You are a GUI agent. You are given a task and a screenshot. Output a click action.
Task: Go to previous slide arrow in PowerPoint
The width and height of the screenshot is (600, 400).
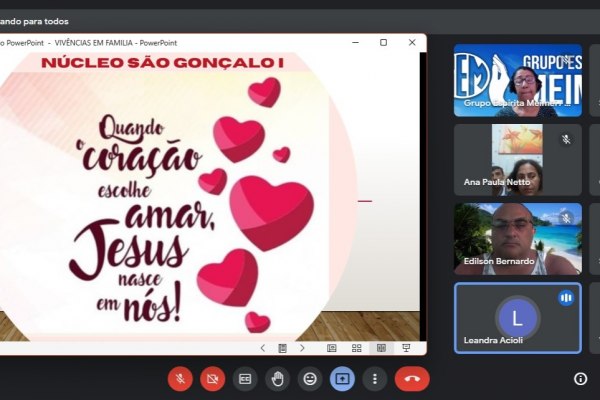(263, 348)
